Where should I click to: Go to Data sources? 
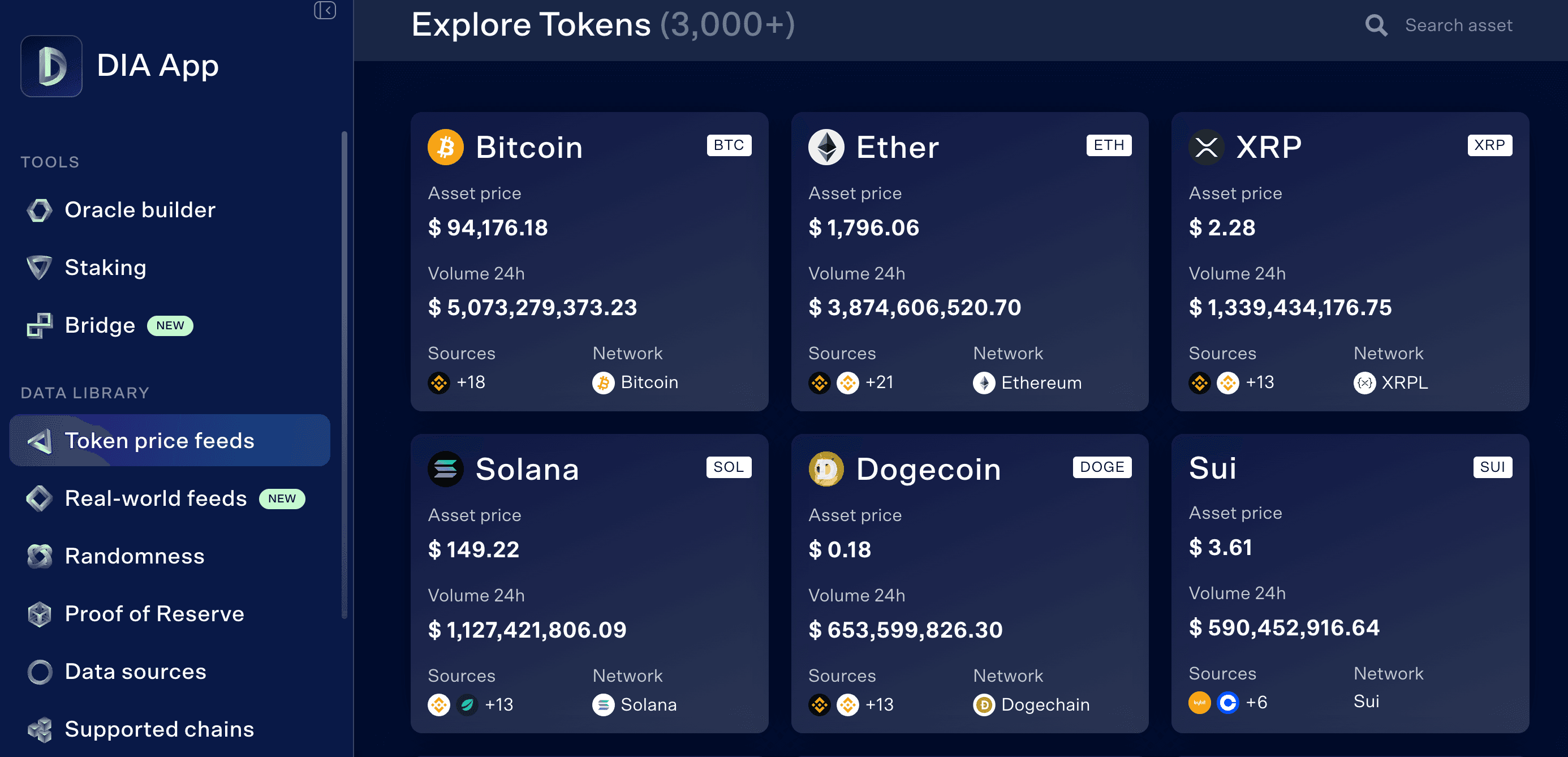(135, 671)
